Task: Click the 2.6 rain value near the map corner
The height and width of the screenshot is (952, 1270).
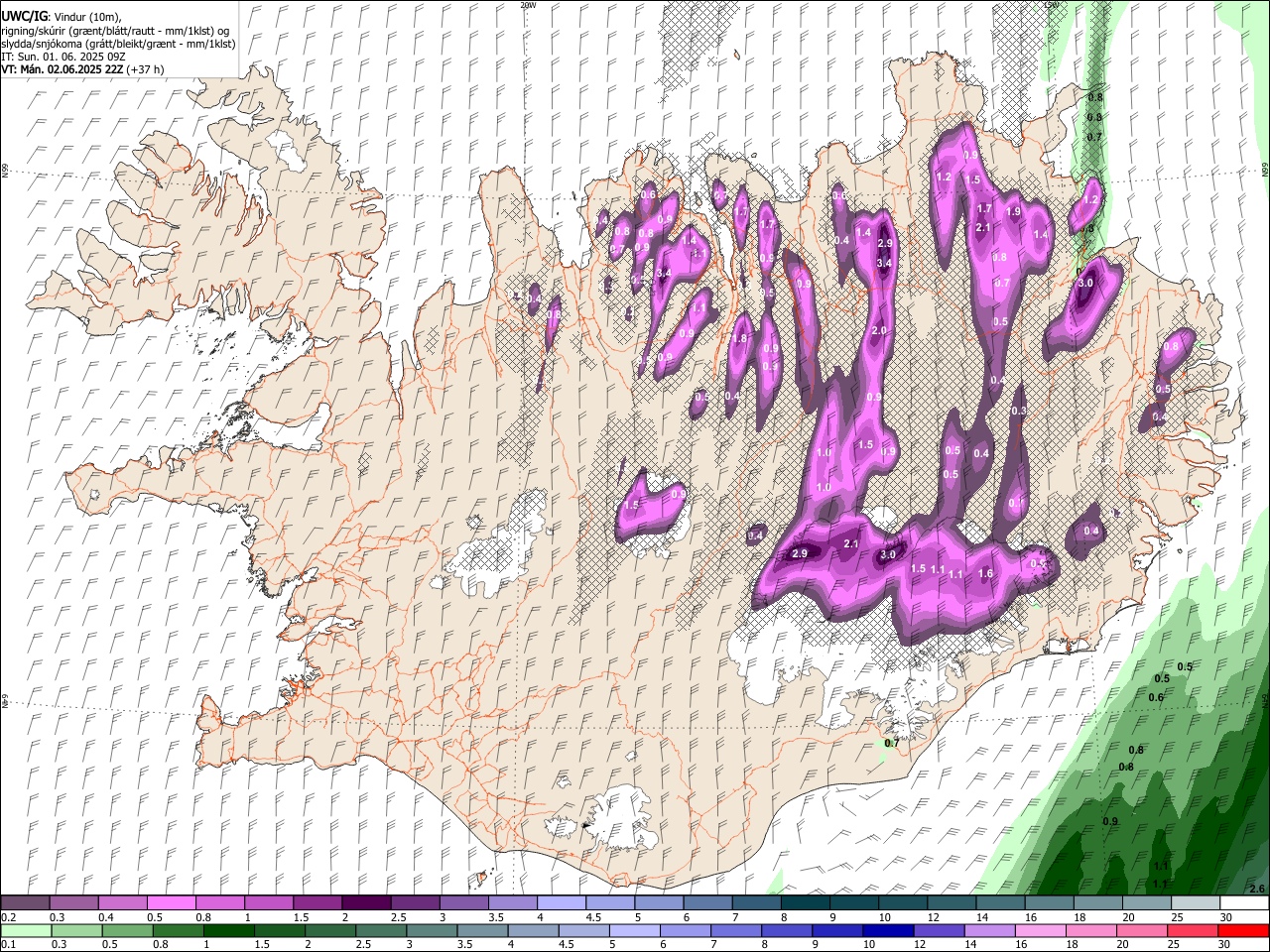Action: [1257, 889]
